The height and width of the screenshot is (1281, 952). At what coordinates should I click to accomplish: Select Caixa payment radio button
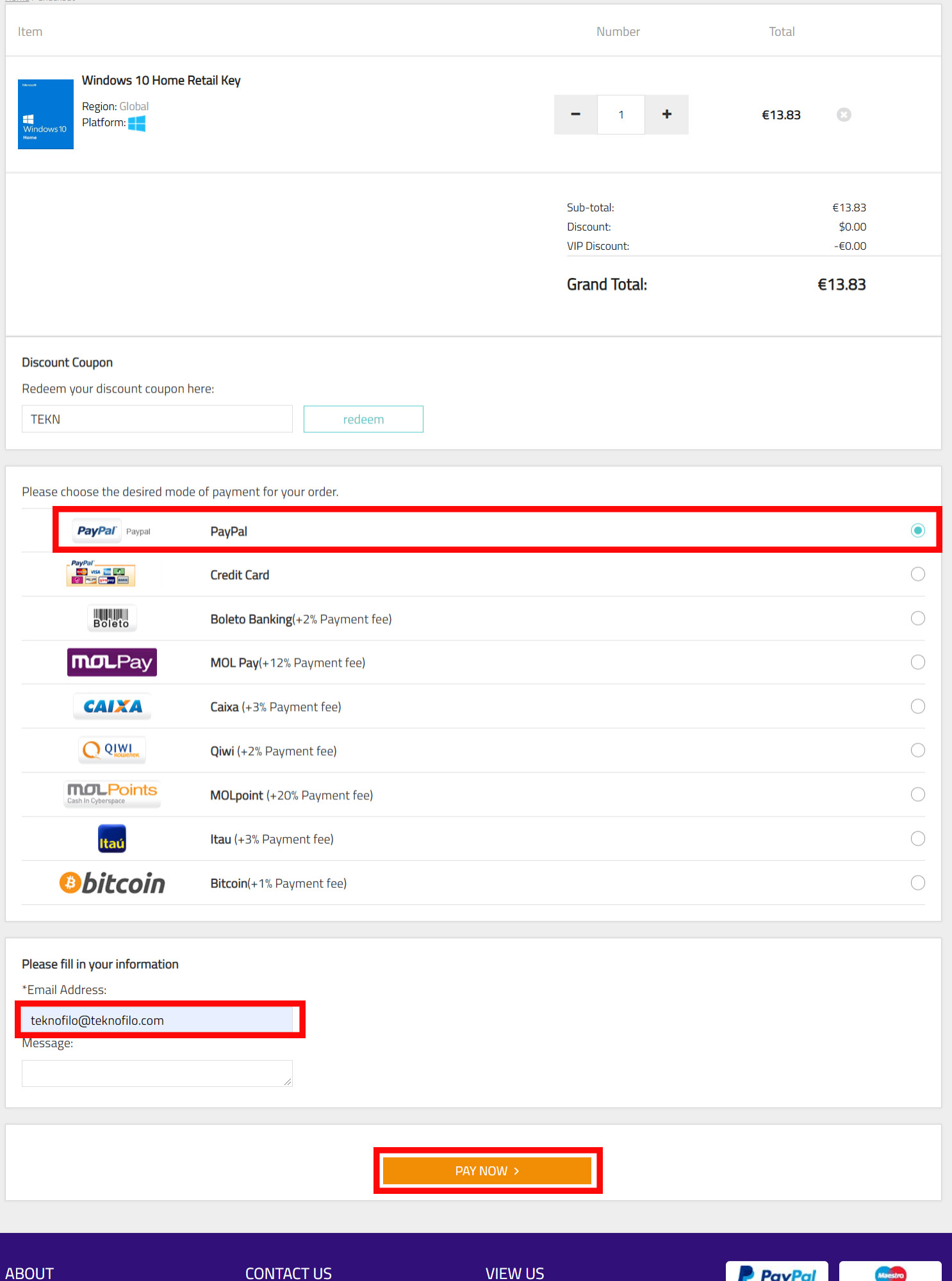[x=917, y=706]
